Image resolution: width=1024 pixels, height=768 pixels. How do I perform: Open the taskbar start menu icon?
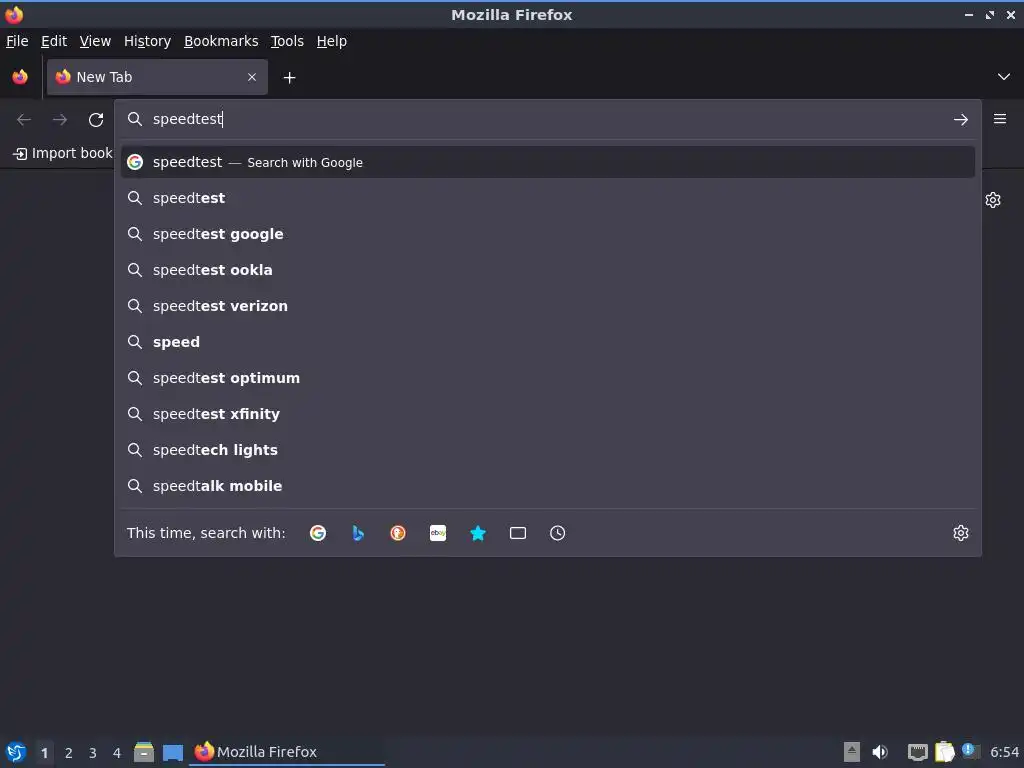[x=16, y=752]
